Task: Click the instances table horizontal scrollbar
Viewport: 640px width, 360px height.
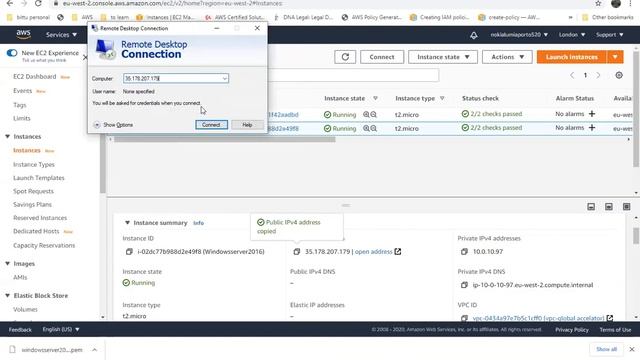Action: (224, 140)
